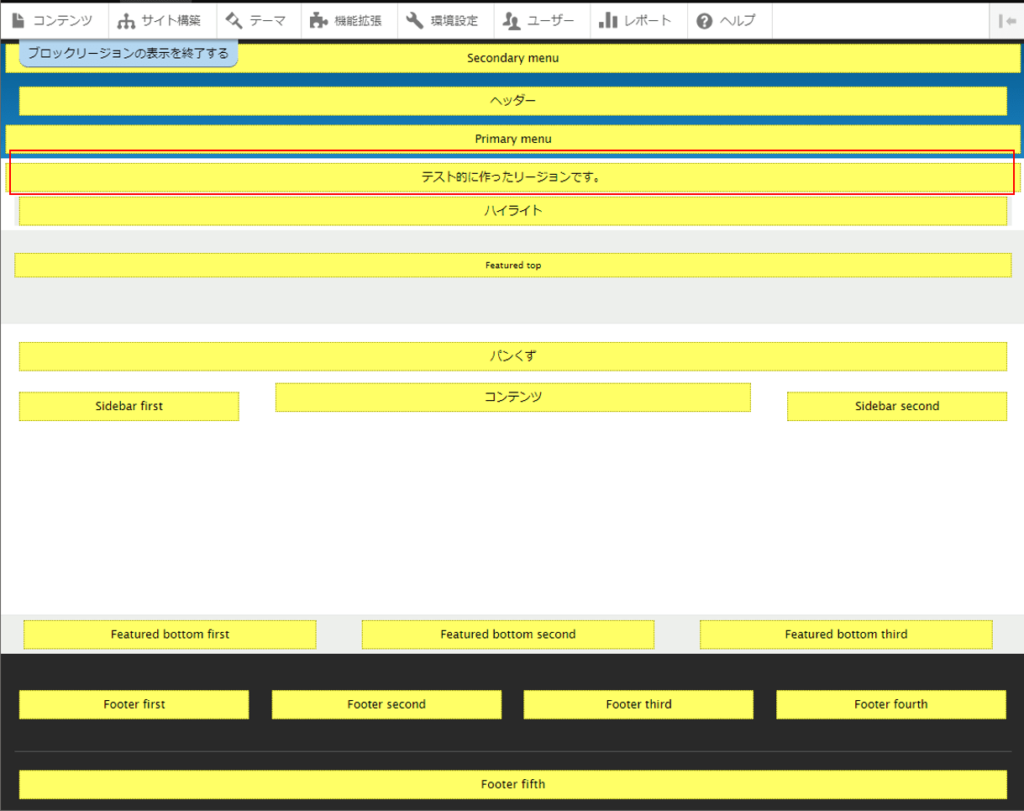Click the sitemap icon for サイト構築
The height and width of the screenshot is (811, 1024).
[126, 20]
